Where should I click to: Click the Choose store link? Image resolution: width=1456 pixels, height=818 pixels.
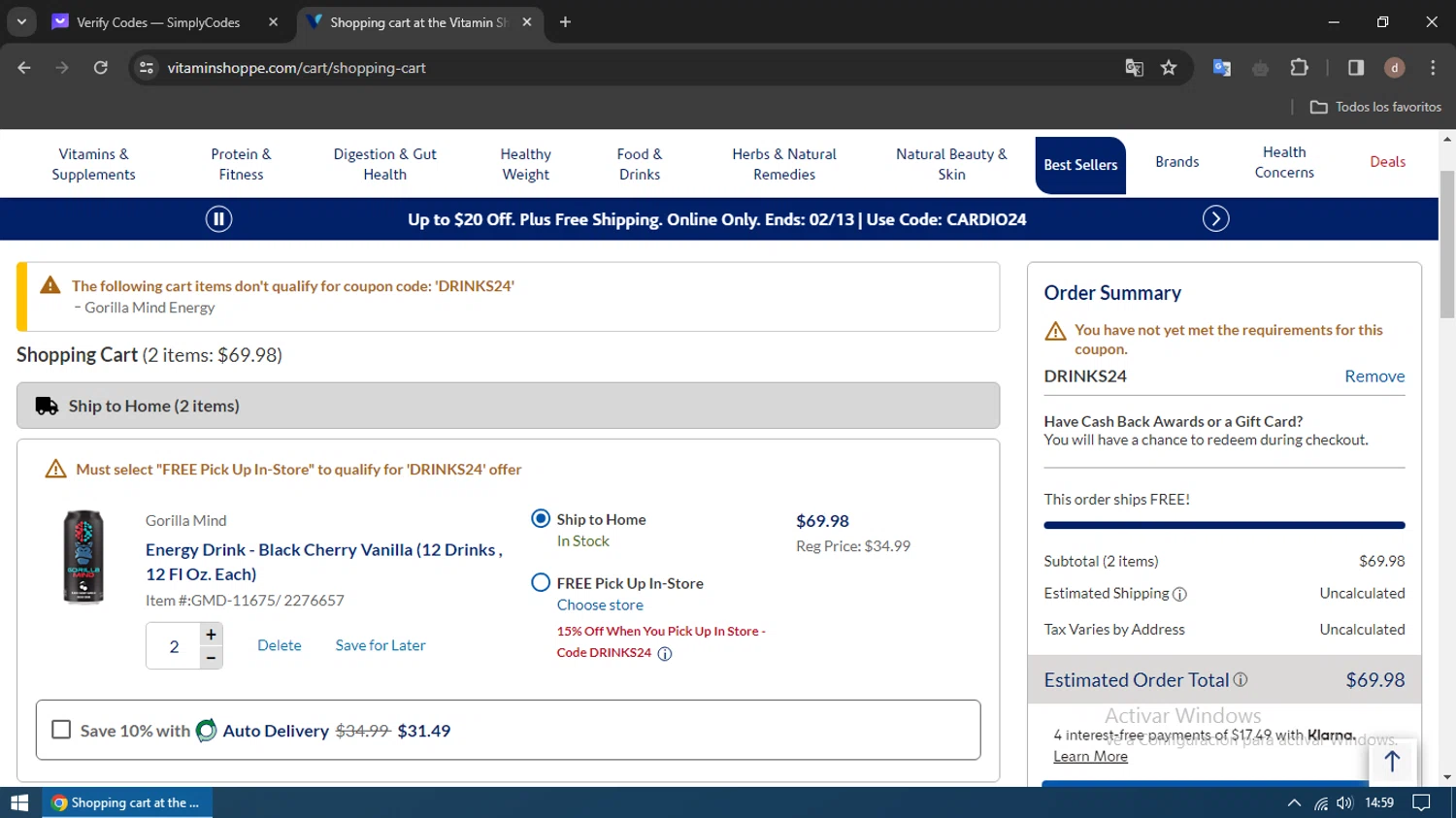coord(600,605)
